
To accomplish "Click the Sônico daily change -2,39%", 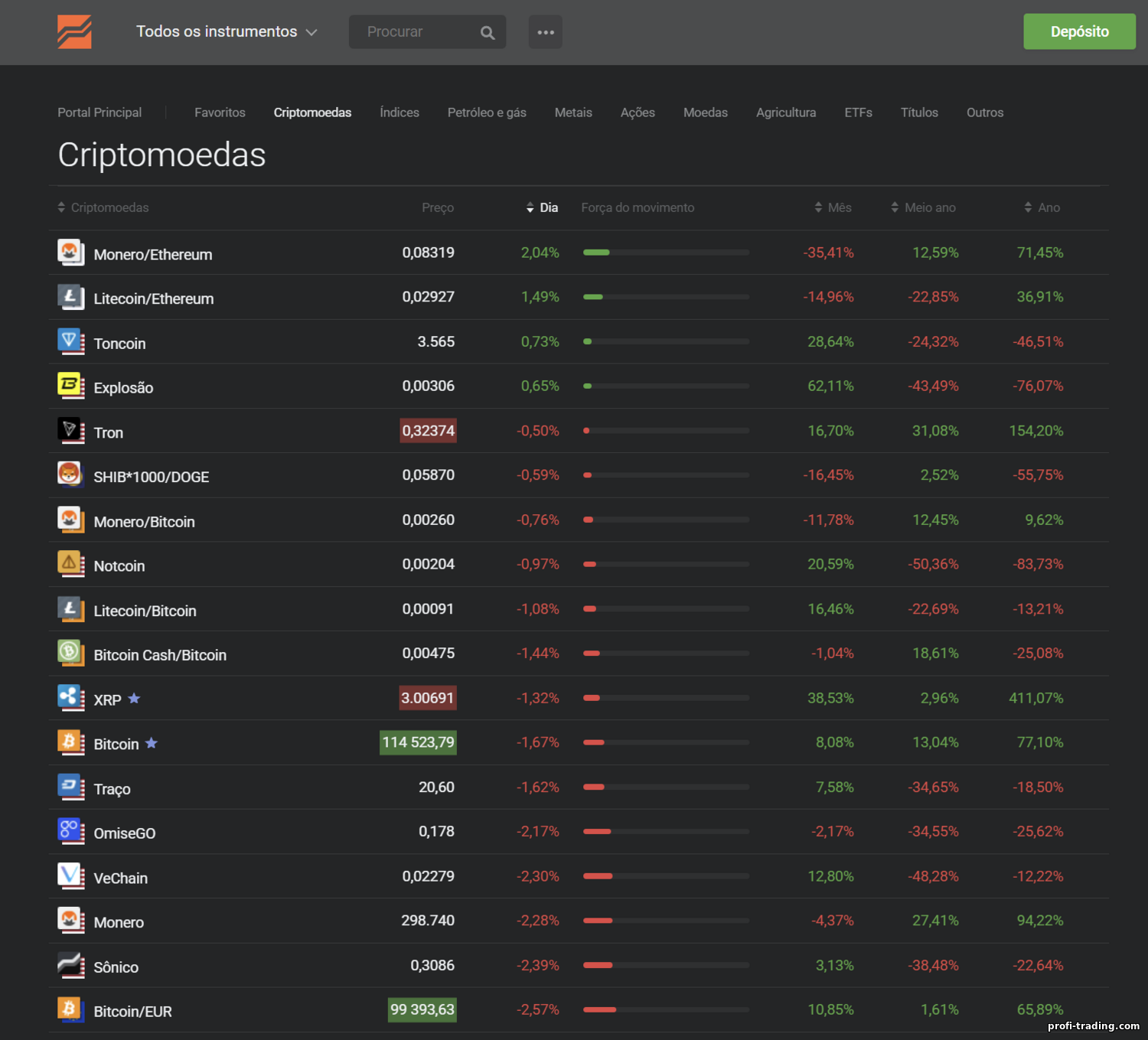I will coord(538,965).
